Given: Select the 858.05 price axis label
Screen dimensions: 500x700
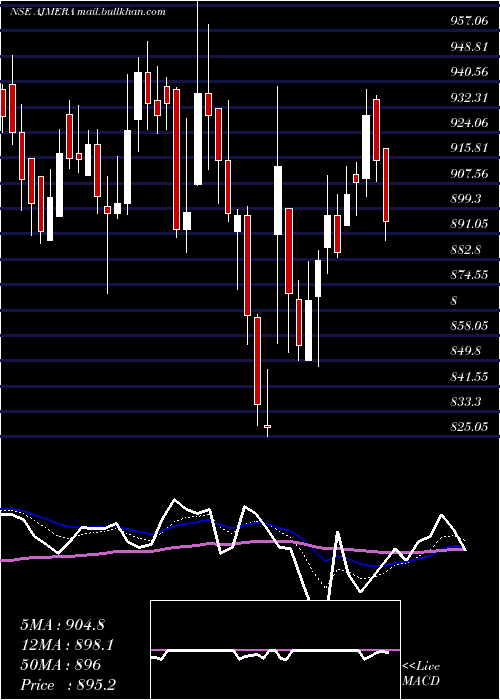Looking at the screenshot, I should pos(470,326).
